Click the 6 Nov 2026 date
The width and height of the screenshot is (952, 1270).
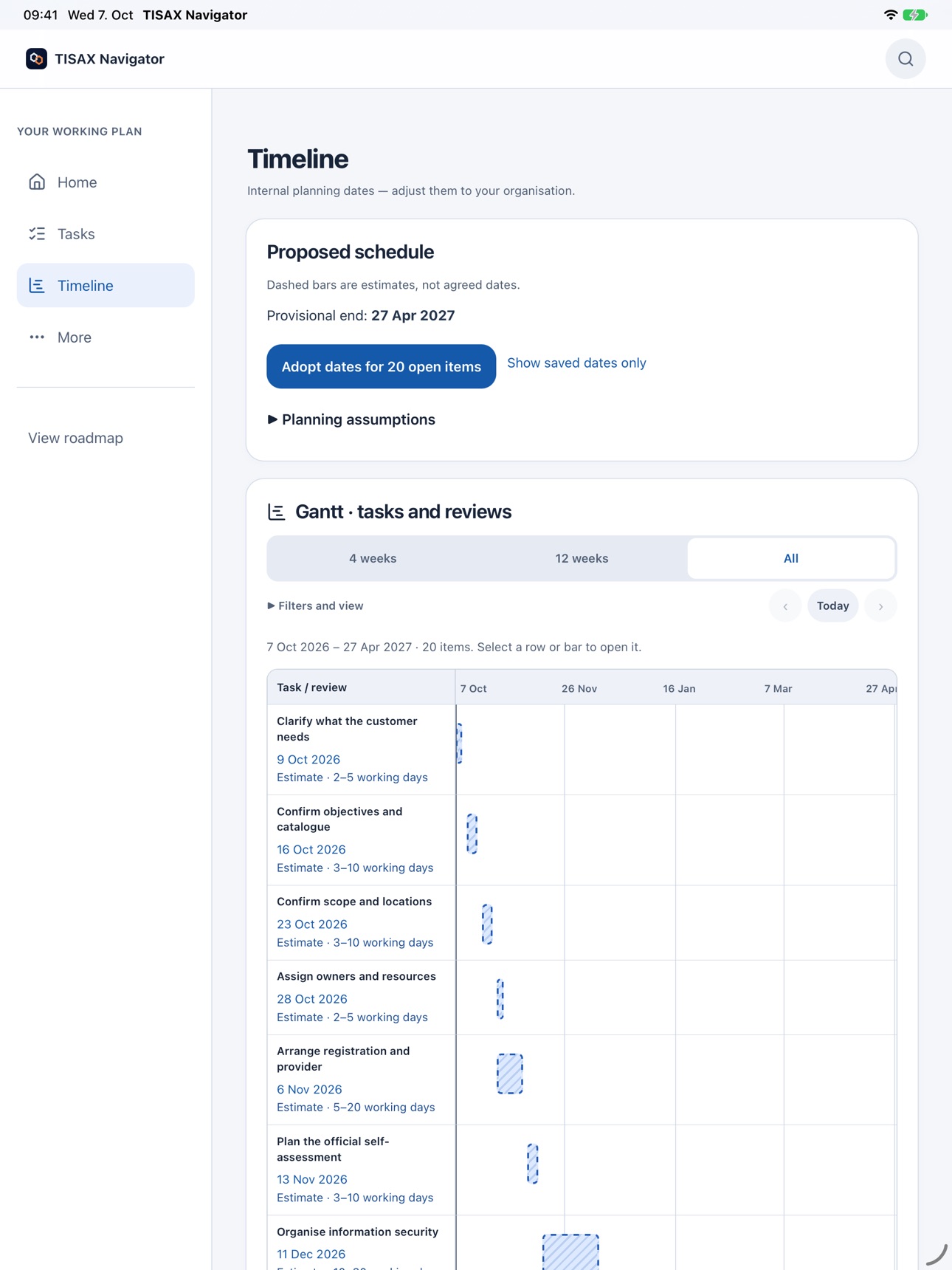tap(309, 1090)
